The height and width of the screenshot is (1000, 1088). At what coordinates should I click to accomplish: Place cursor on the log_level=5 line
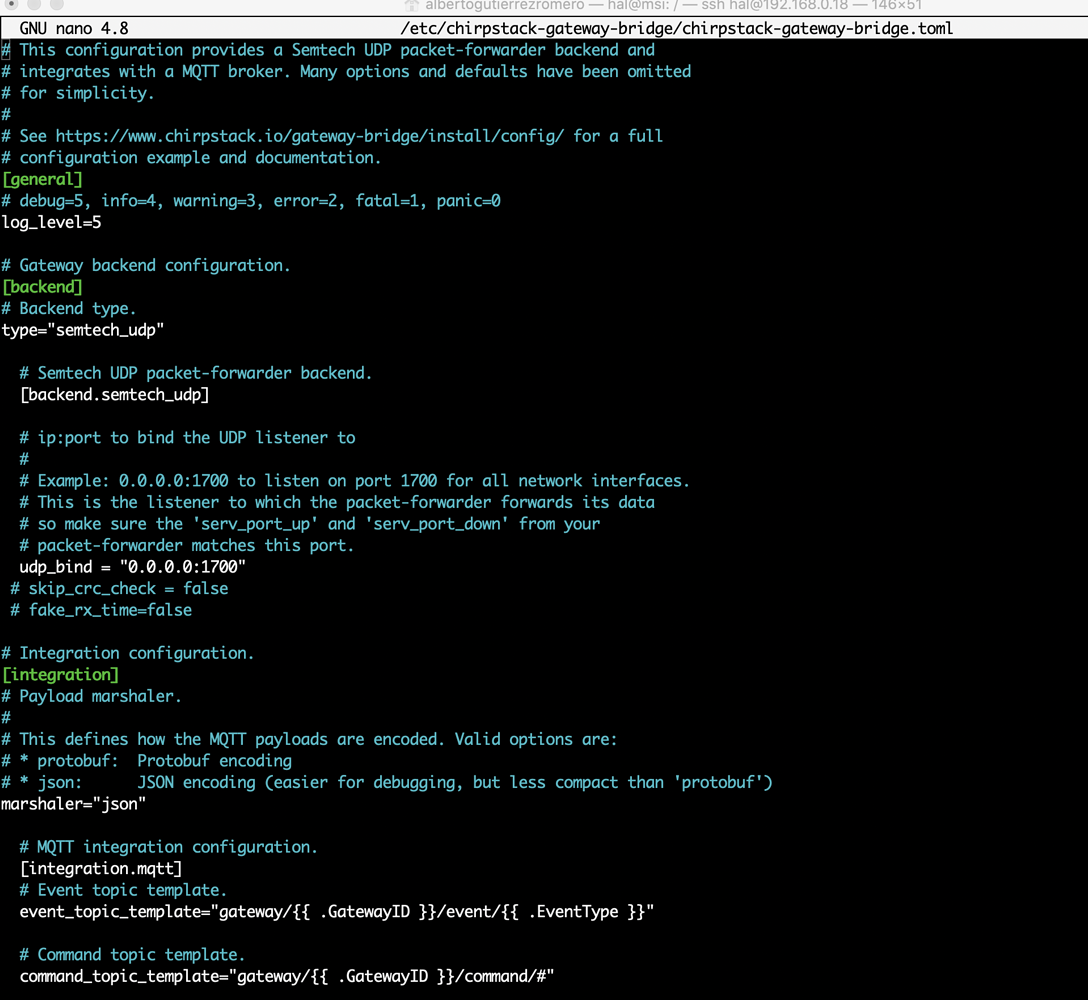pos(51,222)
